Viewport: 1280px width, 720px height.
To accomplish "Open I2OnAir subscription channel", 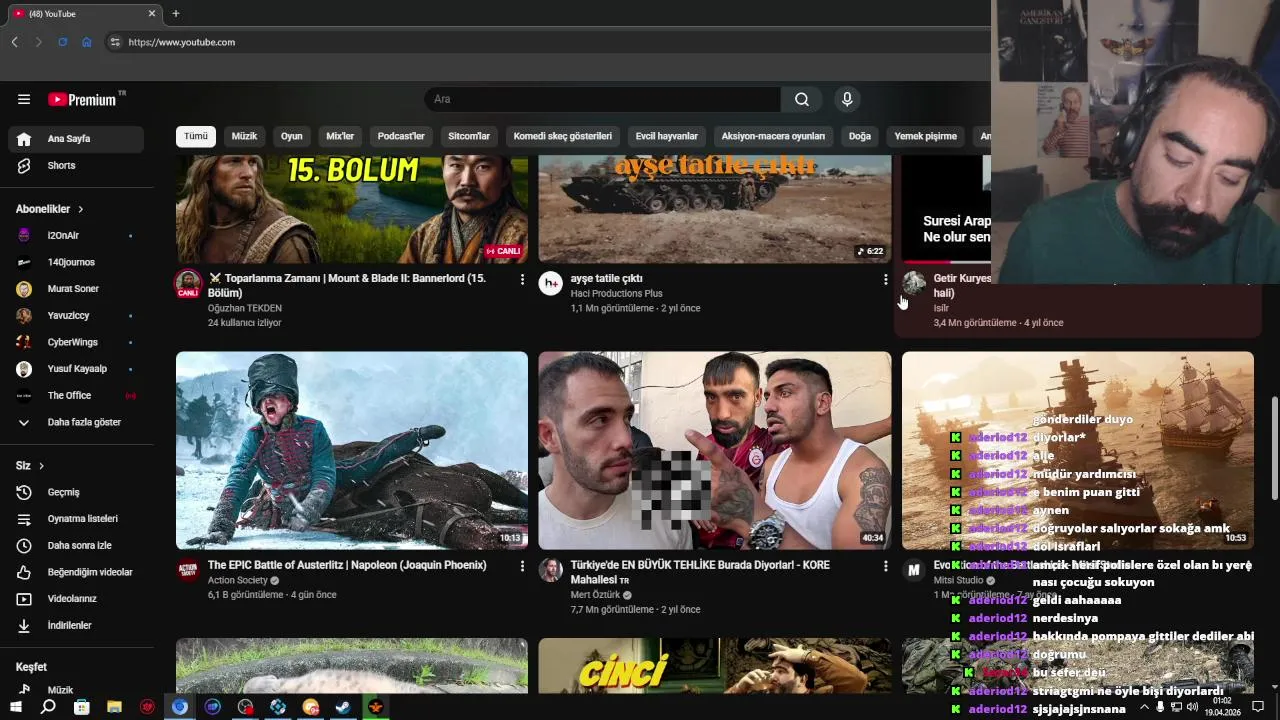I will (x=76, y=236).
